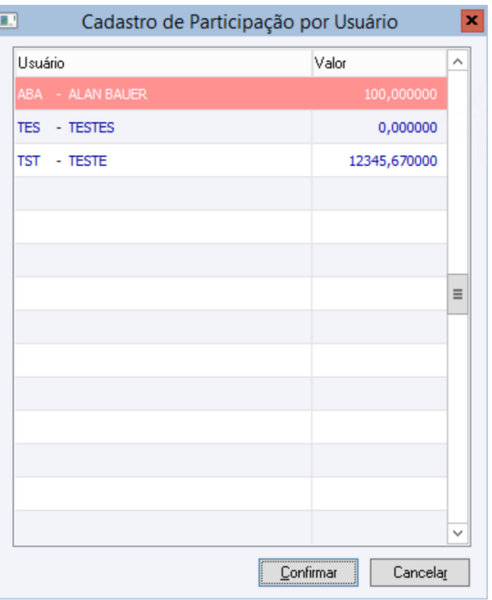Click scrollbar track above the thumb
492x600 pixels.
(458, 172)
